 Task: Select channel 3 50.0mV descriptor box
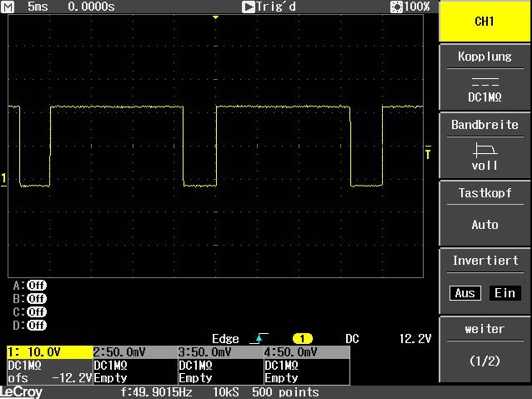point(221,365)
